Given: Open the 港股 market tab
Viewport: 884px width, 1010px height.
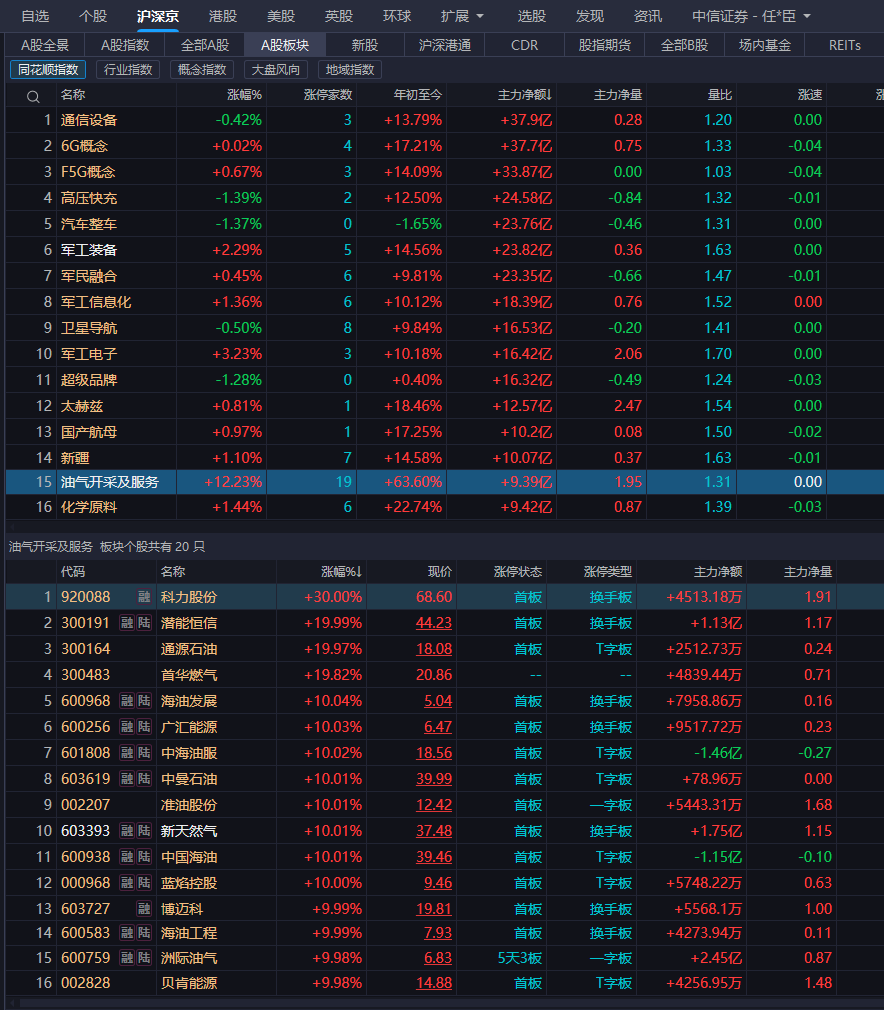Looking at the screenshot, I should tap(223, 16).
